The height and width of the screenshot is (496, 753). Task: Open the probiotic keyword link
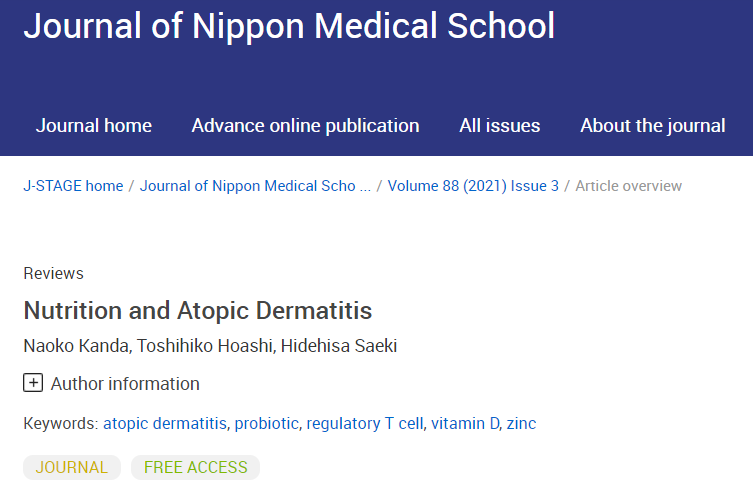pyautogui.click(x=266, y=423)
